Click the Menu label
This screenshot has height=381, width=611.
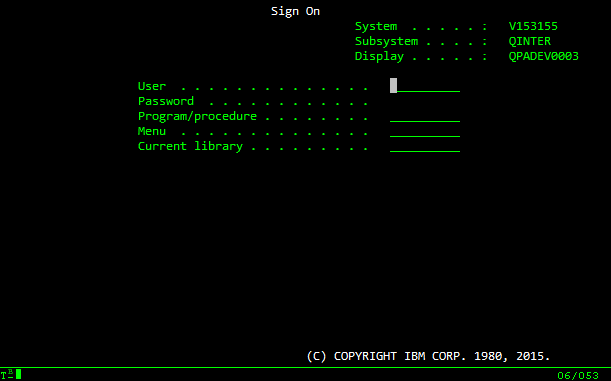pyautogui.click(x=152, y=131)
